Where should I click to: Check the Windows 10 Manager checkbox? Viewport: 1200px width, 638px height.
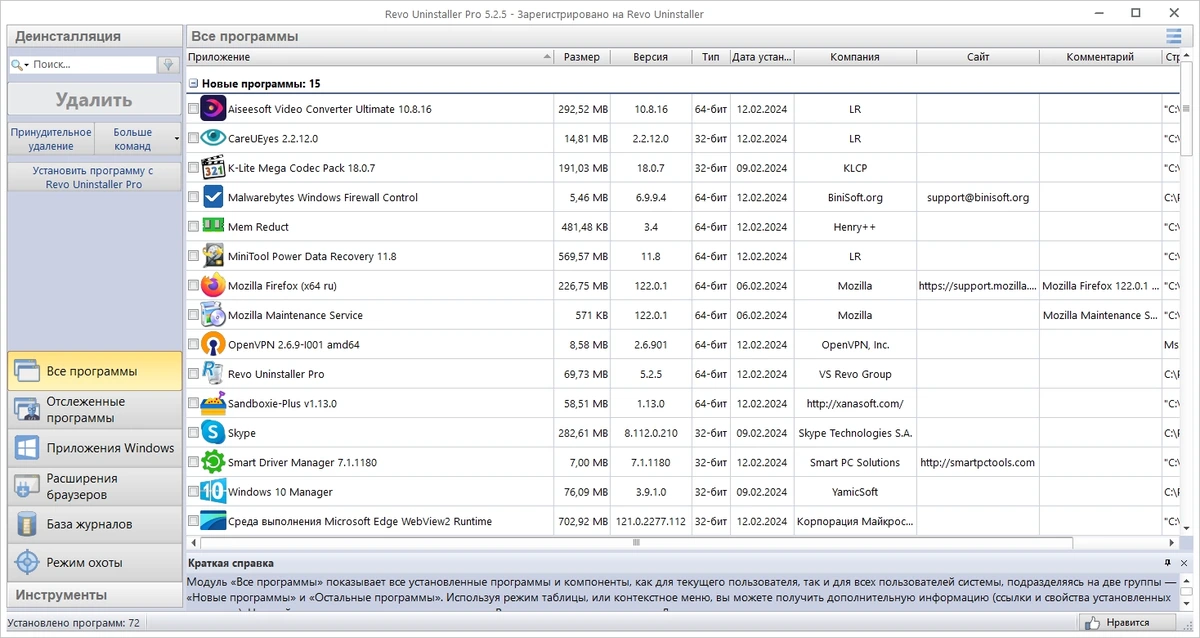pos(193,492)
